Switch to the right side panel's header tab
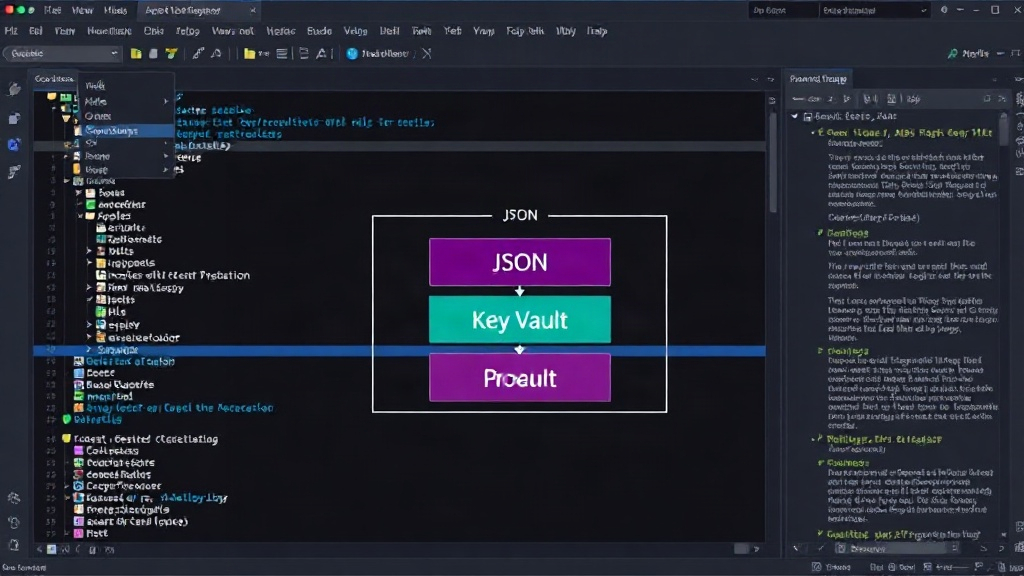Image resolution: width=1024 pixels, height=576 pixels. coord(818,79)
